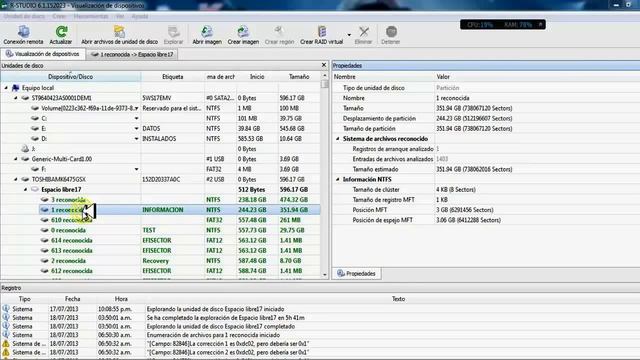Click the CPU/RAM monitor widget
The height and width of the screenshot is (360, 640).
[x=503, y=24]
